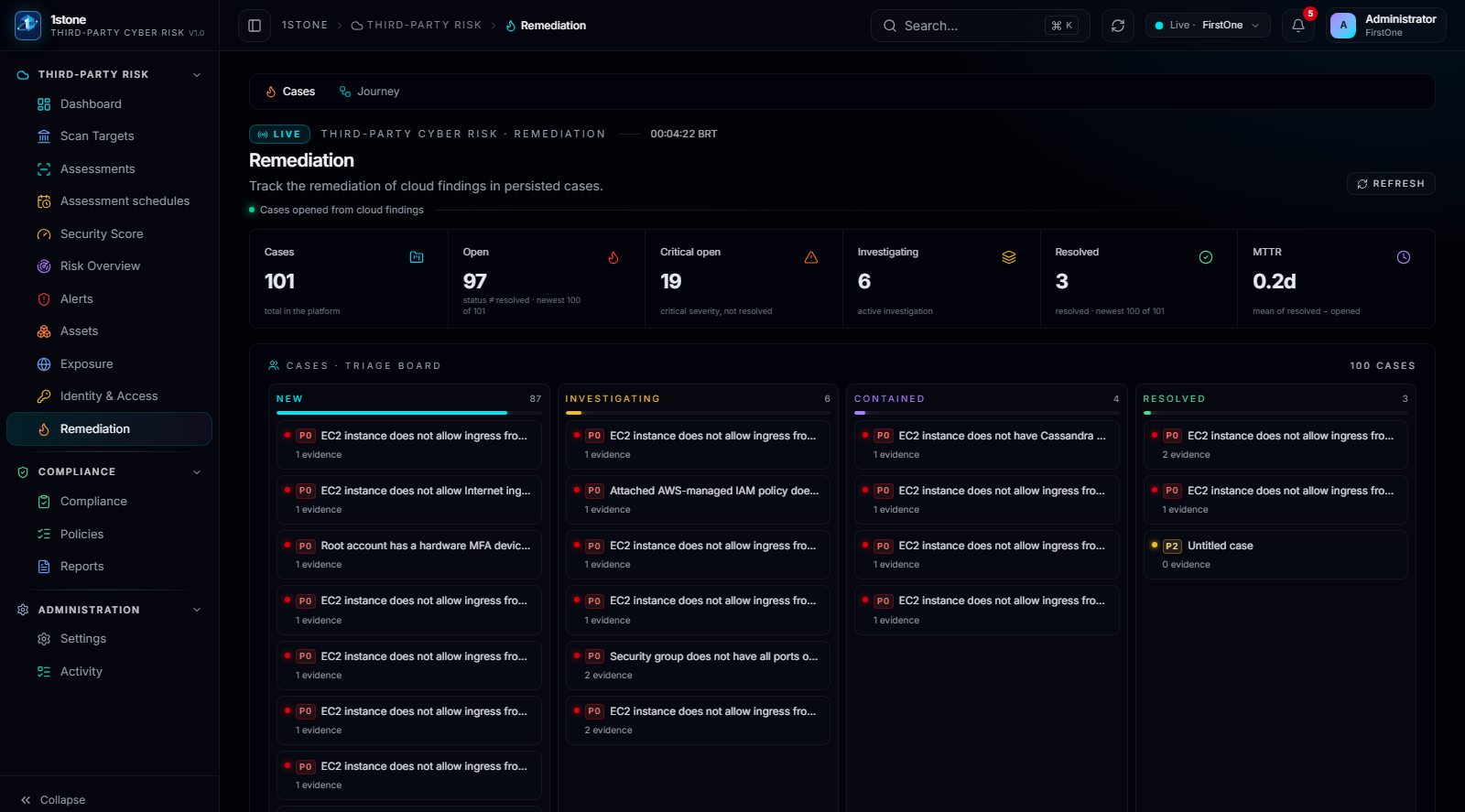Collapse the Administration section
Image resolution: width=1465 pixels, height=812 pixels.
click(197, 610)
